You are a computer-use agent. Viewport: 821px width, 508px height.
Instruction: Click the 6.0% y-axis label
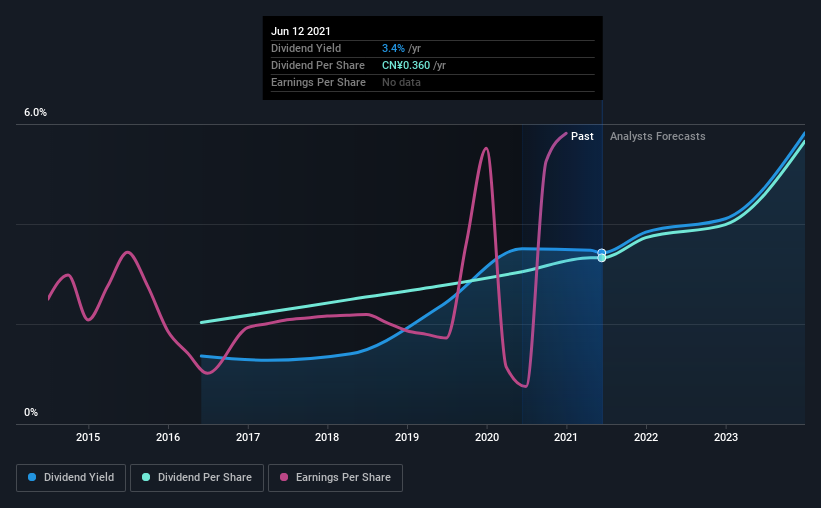pos(35,113)
